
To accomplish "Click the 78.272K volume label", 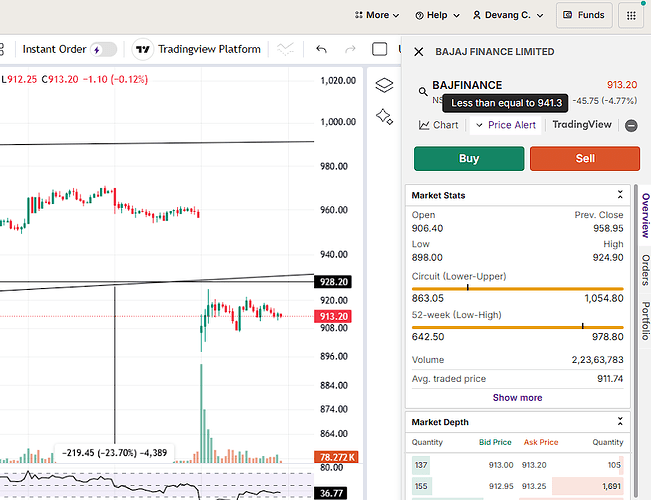I will coord(336,457).
